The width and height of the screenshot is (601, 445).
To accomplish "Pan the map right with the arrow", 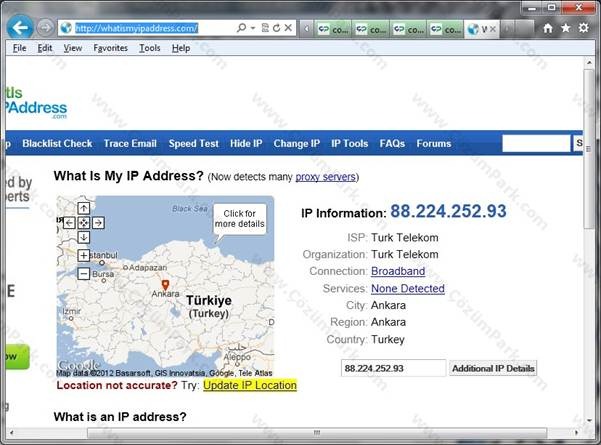I will coord(98,223).
